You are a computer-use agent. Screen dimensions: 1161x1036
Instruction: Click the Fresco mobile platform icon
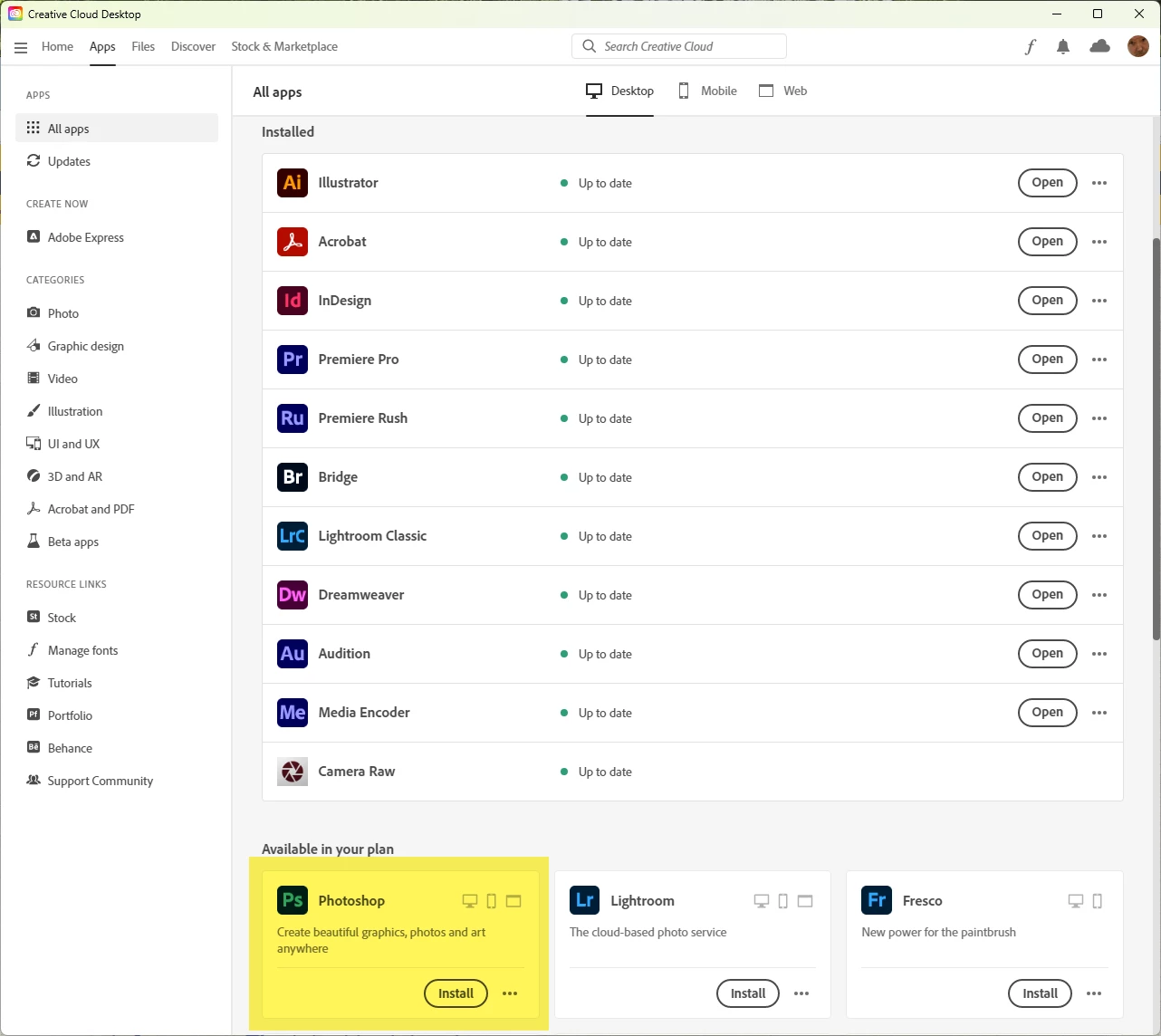(1098, 901)
